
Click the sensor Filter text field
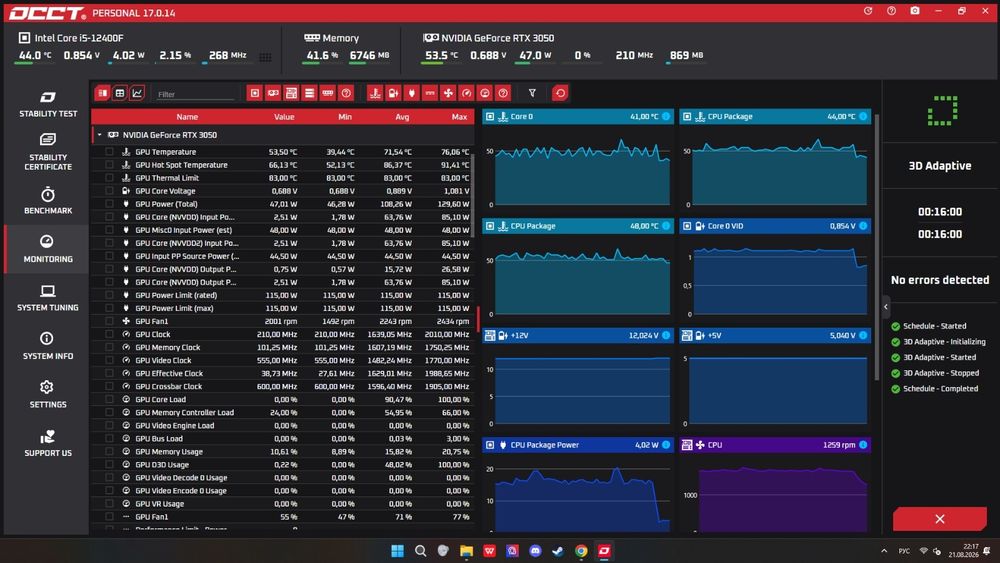pyautogui.click(x=195, y=94)
